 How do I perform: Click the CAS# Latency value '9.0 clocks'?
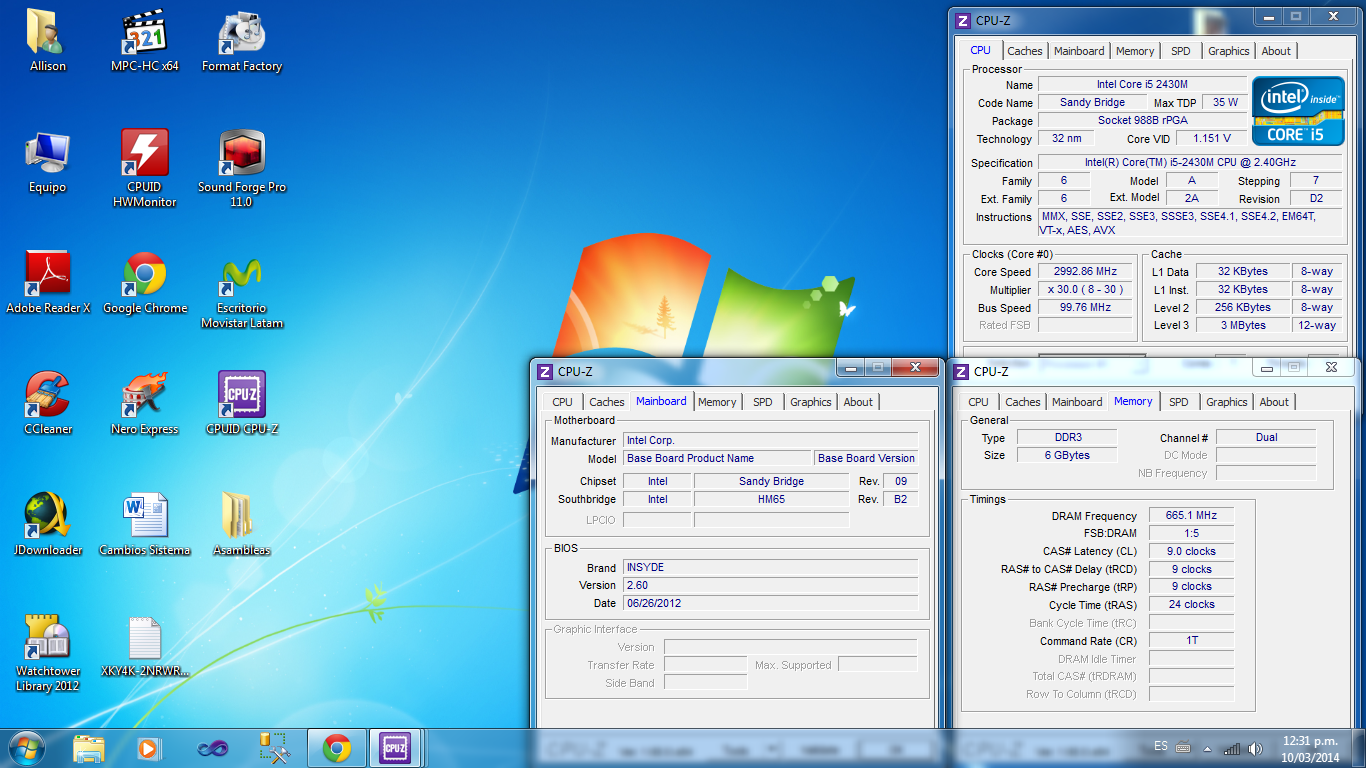point(1191,551)
